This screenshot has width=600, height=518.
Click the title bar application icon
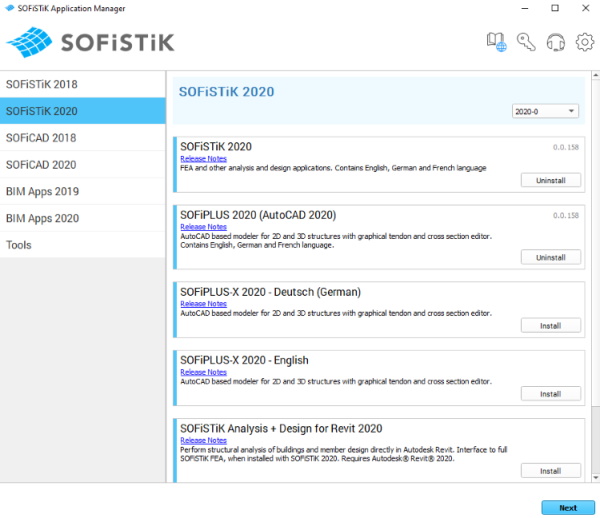tap(9, 8)
